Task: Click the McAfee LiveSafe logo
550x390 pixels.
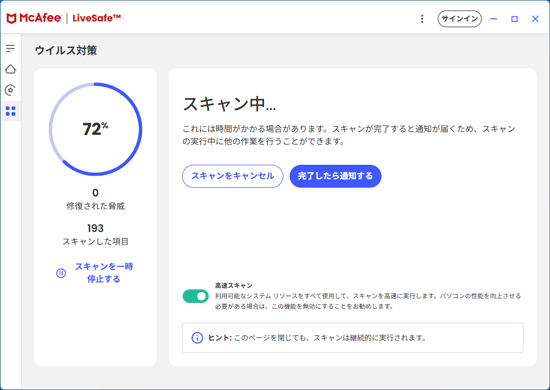Action: 63,18
